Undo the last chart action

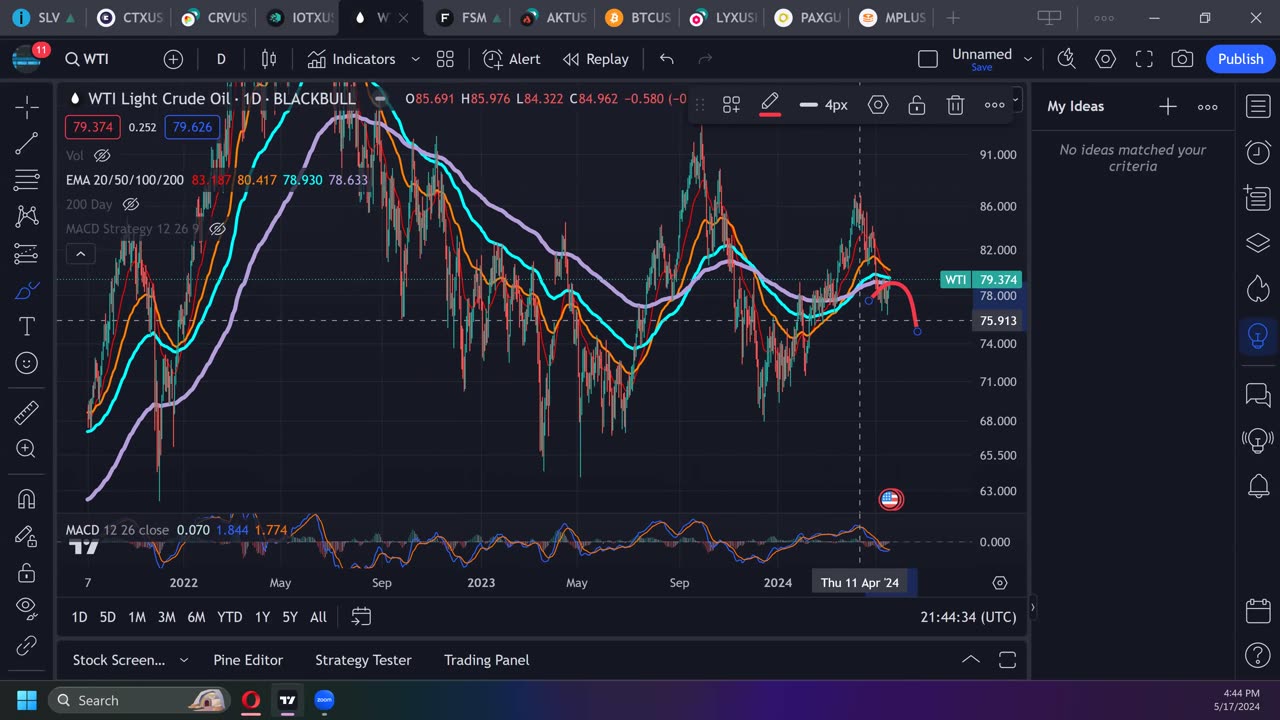pos(667,59)
